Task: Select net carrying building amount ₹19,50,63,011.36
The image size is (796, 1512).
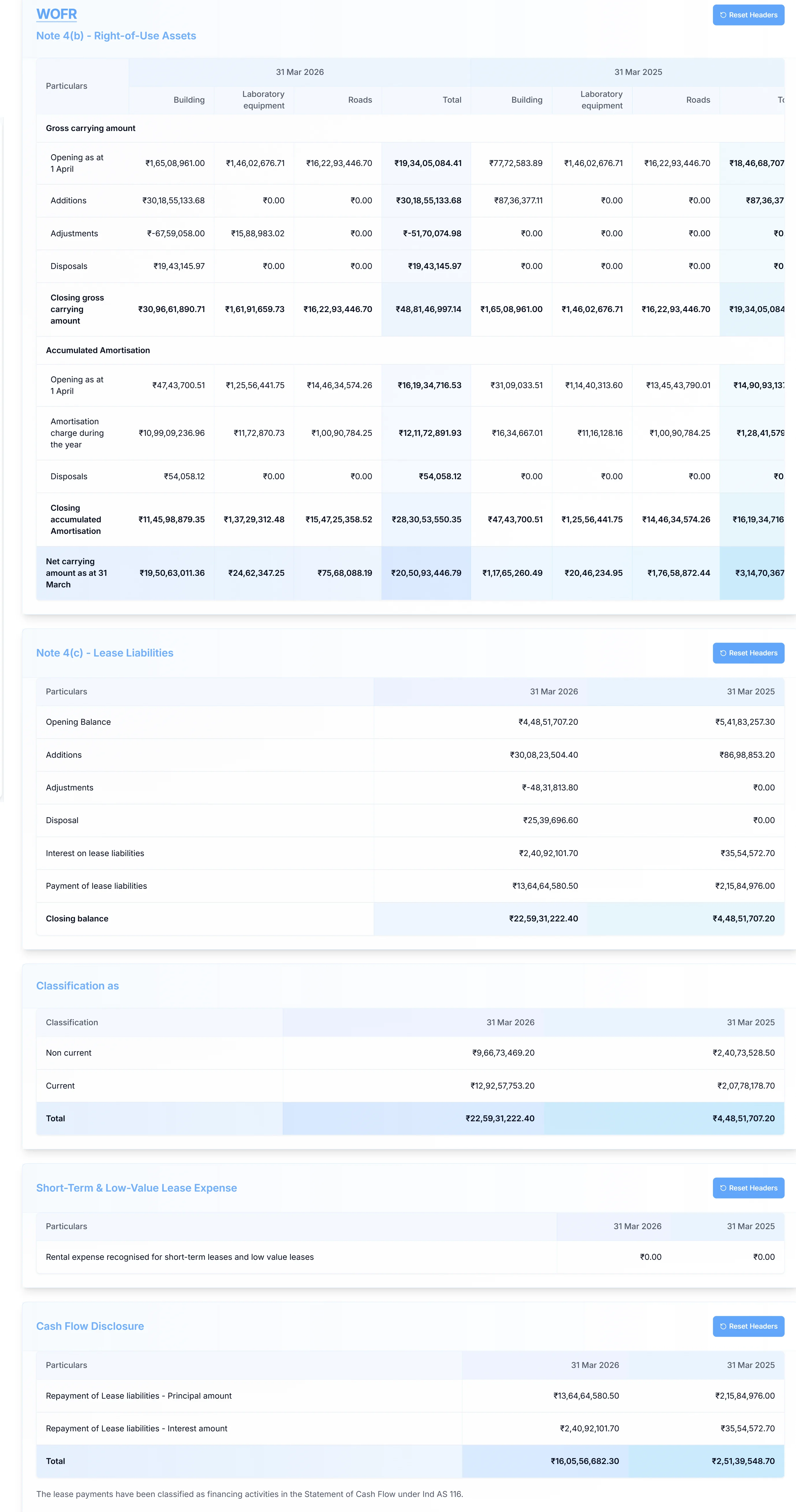Action: click(172, 573)
